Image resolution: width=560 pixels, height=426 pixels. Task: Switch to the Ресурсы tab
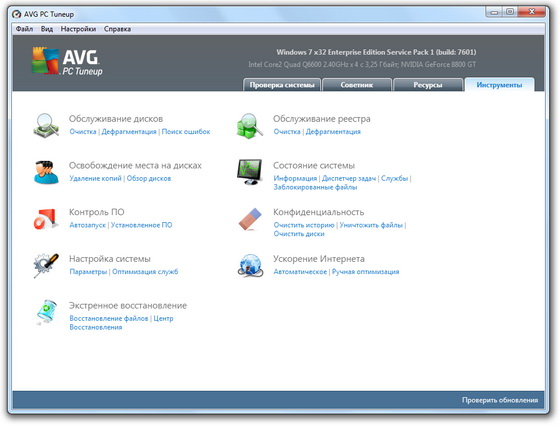[428, 85]
